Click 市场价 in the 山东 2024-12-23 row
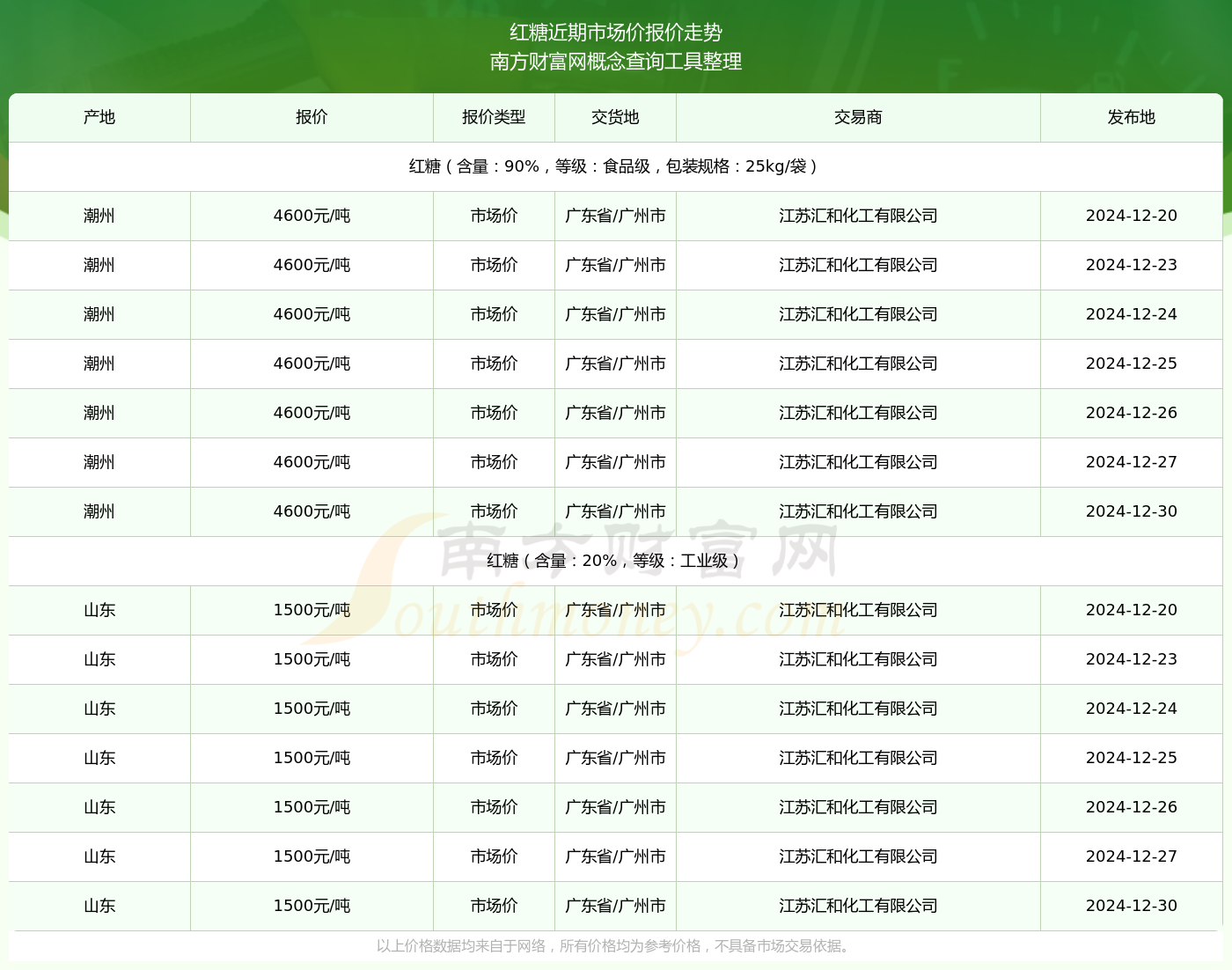This screenshot has height=970, width=1232. tap(494, 659)
